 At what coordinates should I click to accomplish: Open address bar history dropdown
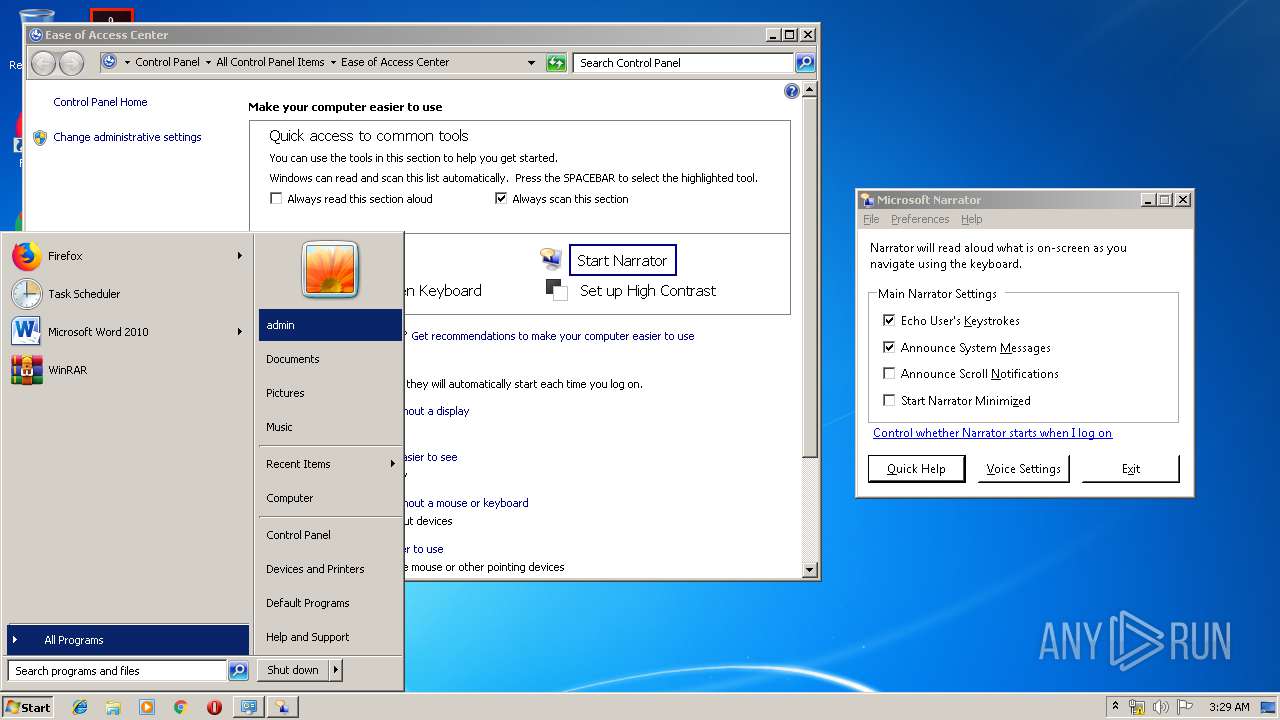(x=531, y=63)
